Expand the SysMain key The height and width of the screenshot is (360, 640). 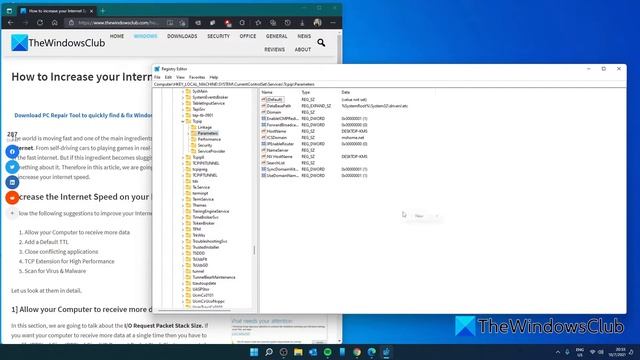pyautogui.click(x=183, y=91)
